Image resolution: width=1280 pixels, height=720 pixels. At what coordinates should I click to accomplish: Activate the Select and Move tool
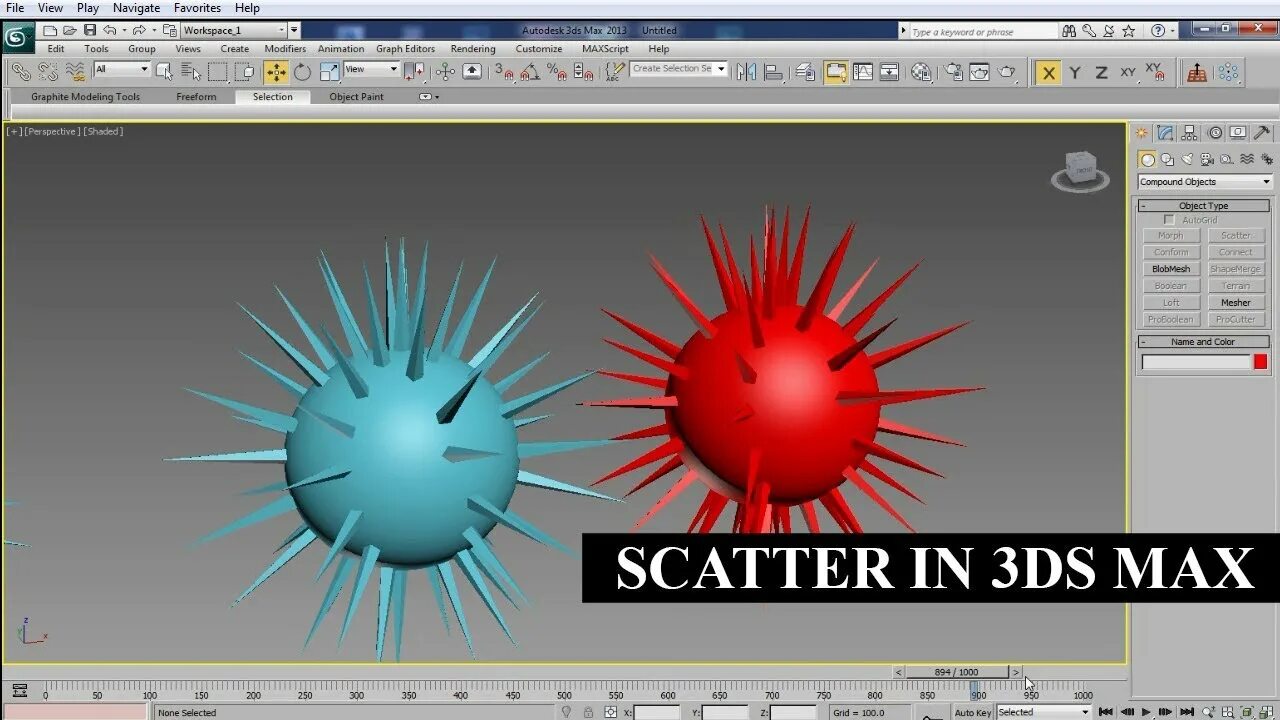(x=276, y=72)
